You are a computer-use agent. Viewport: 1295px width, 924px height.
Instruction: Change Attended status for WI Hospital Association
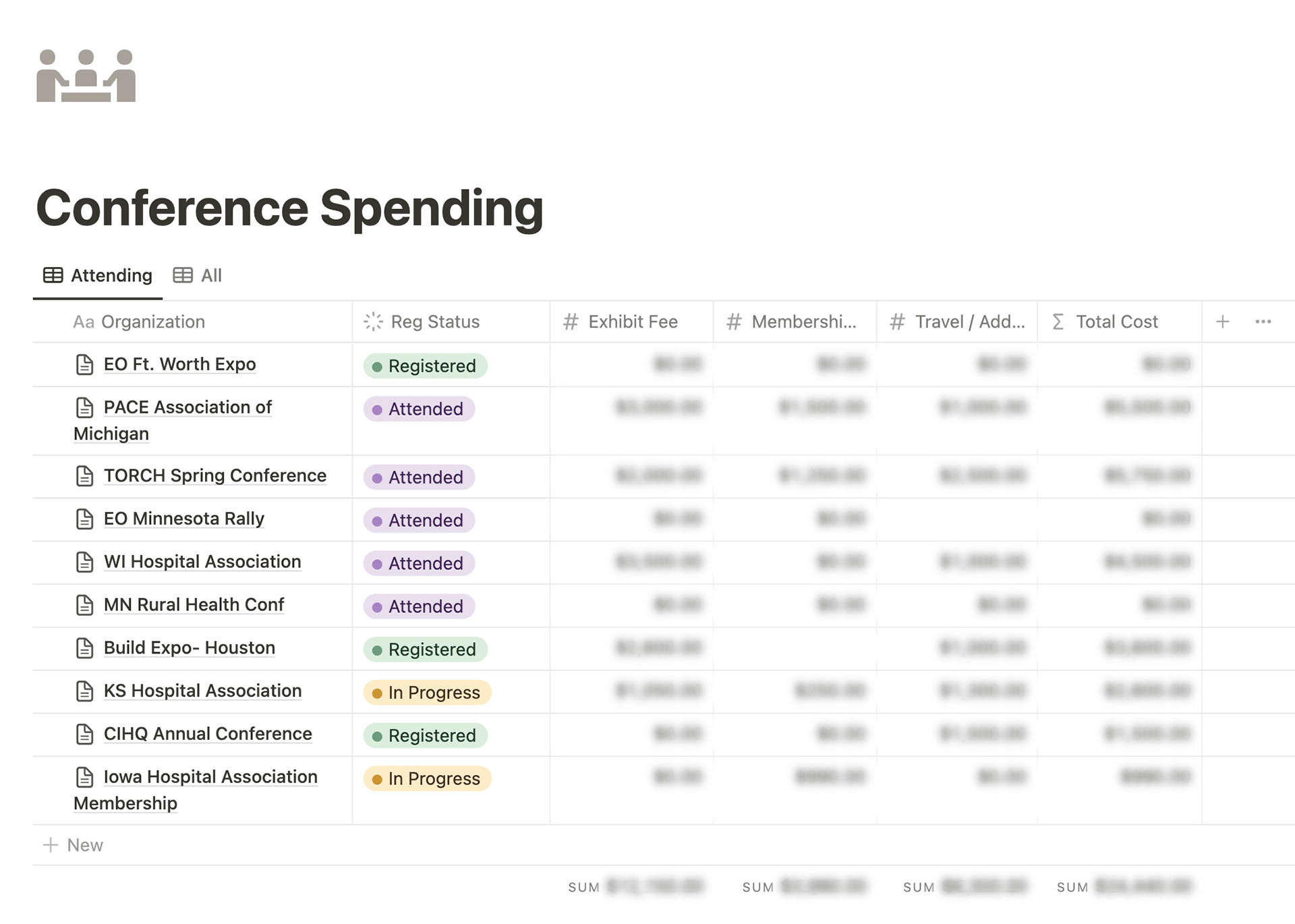click(x=419, y=563)
